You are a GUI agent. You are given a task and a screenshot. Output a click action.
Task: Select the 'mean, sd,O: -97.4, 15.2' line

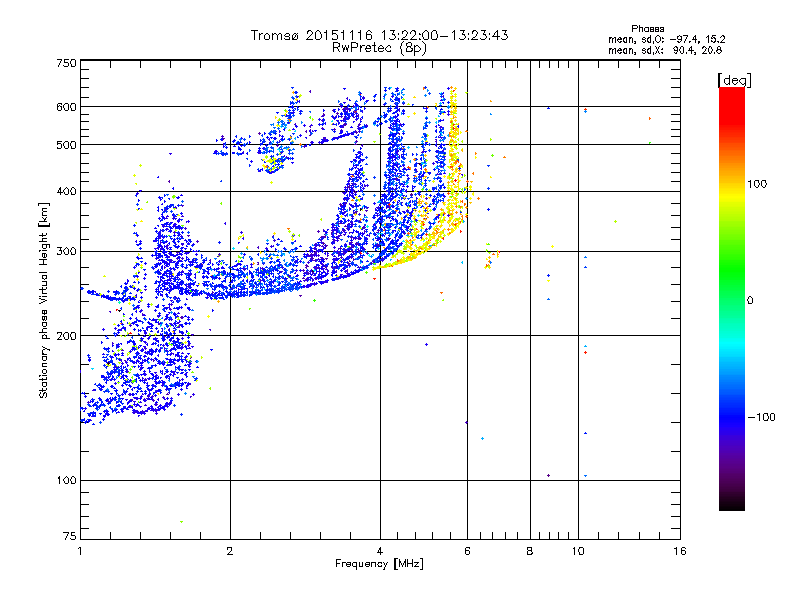pyautogui.click(x=666, y=39)
